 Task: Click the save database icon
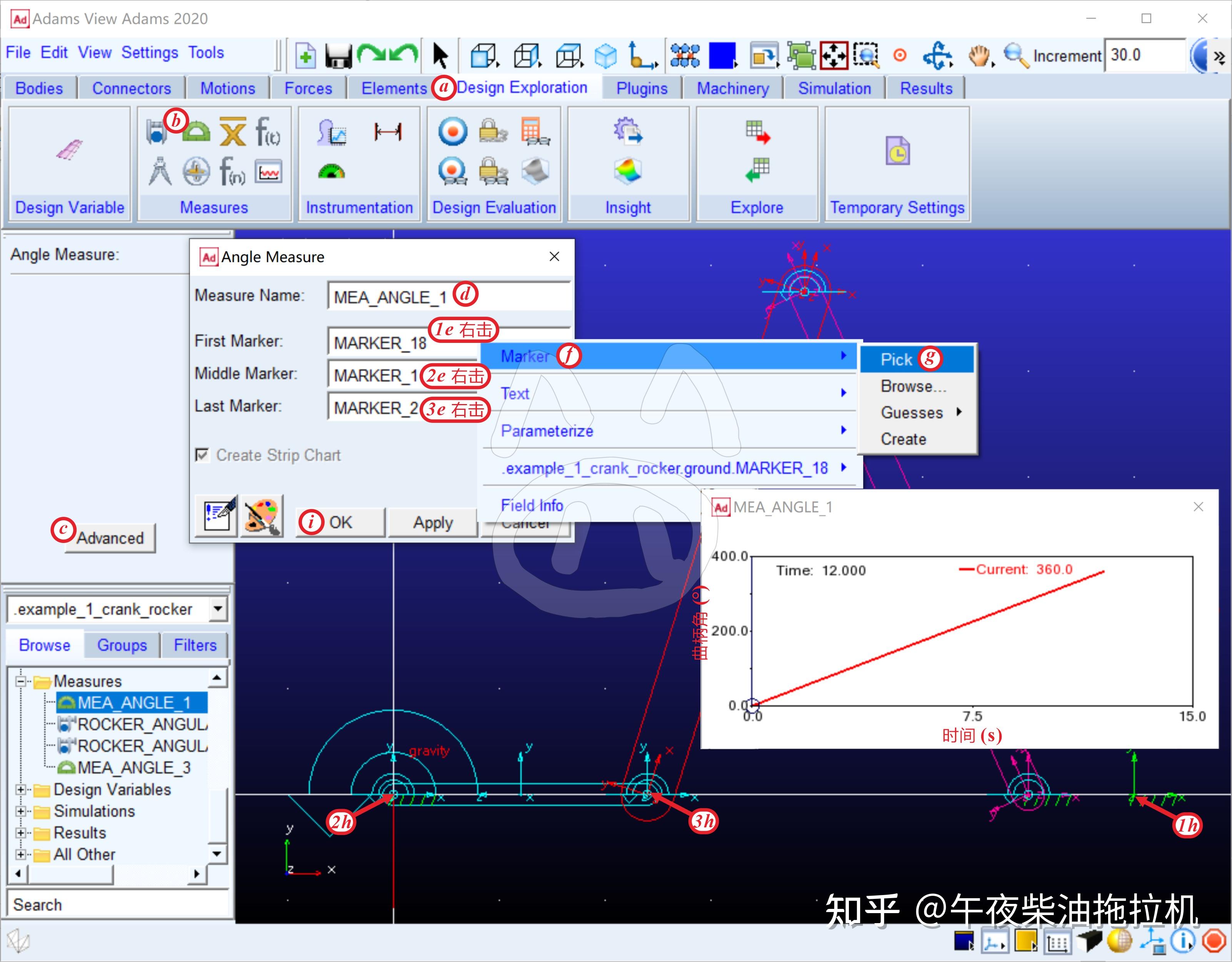point(338,56)
